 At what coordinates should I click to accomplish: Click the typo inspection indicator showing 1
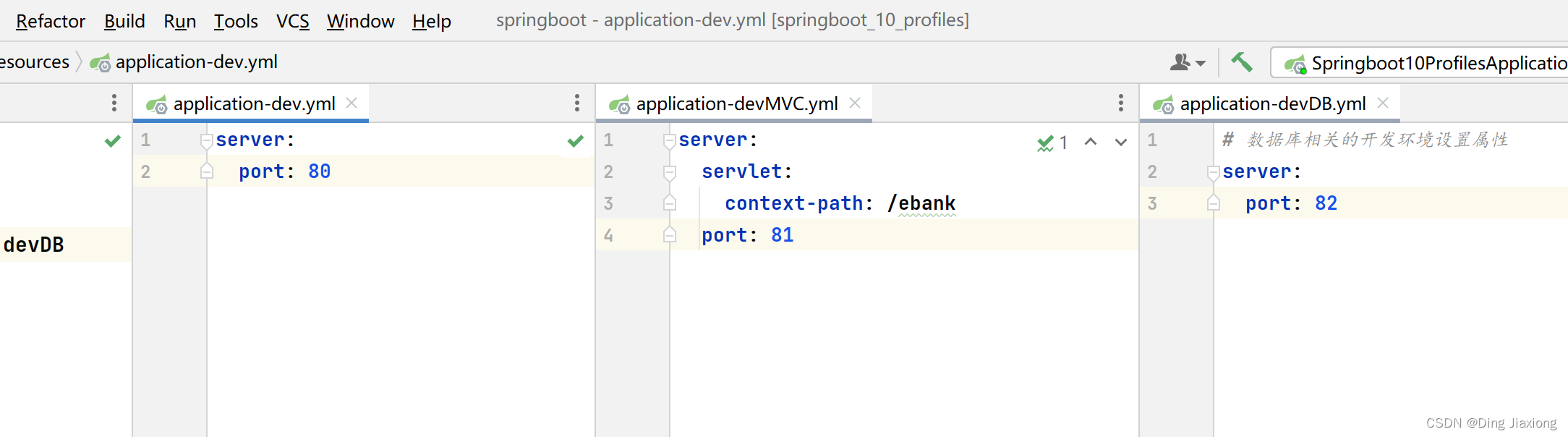pyautogui.click(x=1052, y=143)
